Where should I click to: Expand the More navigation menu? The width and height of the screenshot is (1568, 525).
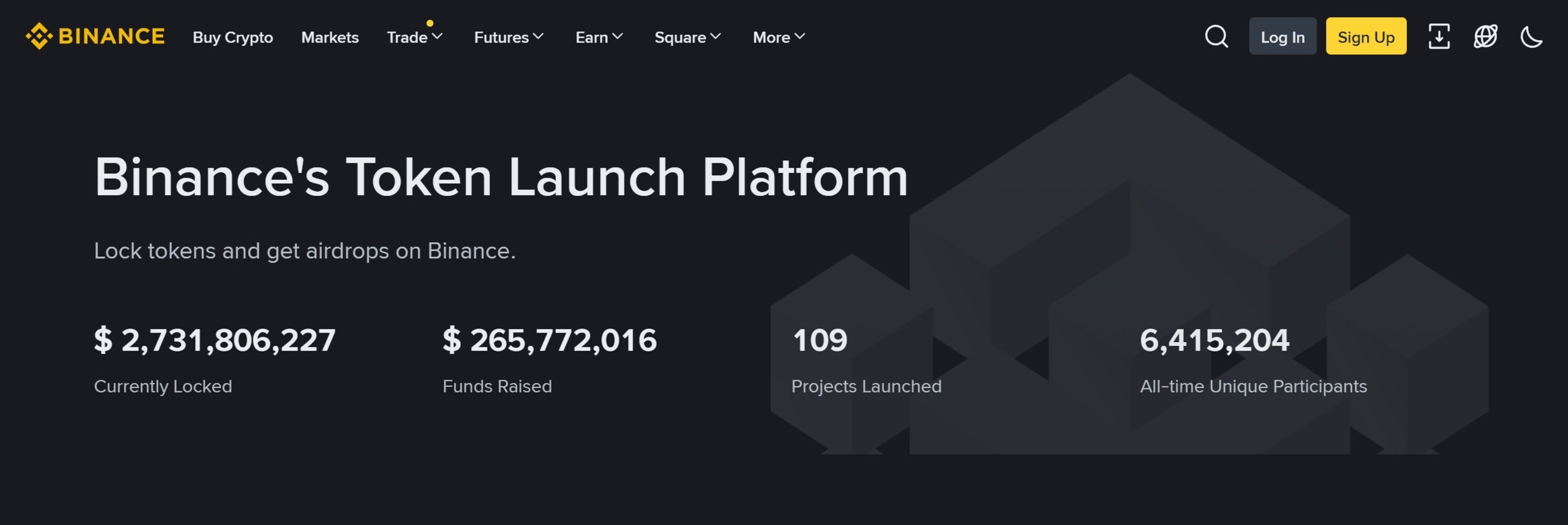[778, 37]
